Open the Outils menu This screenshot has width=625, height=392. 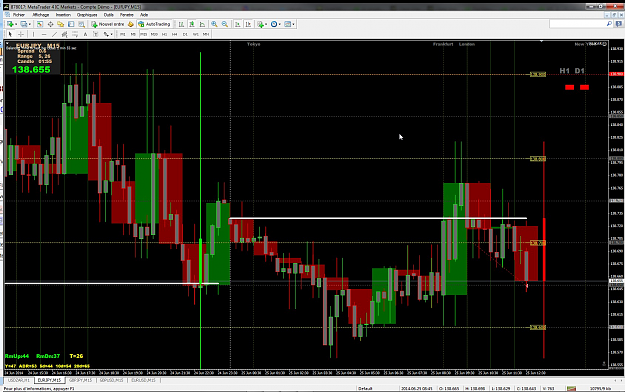(109, 15)
